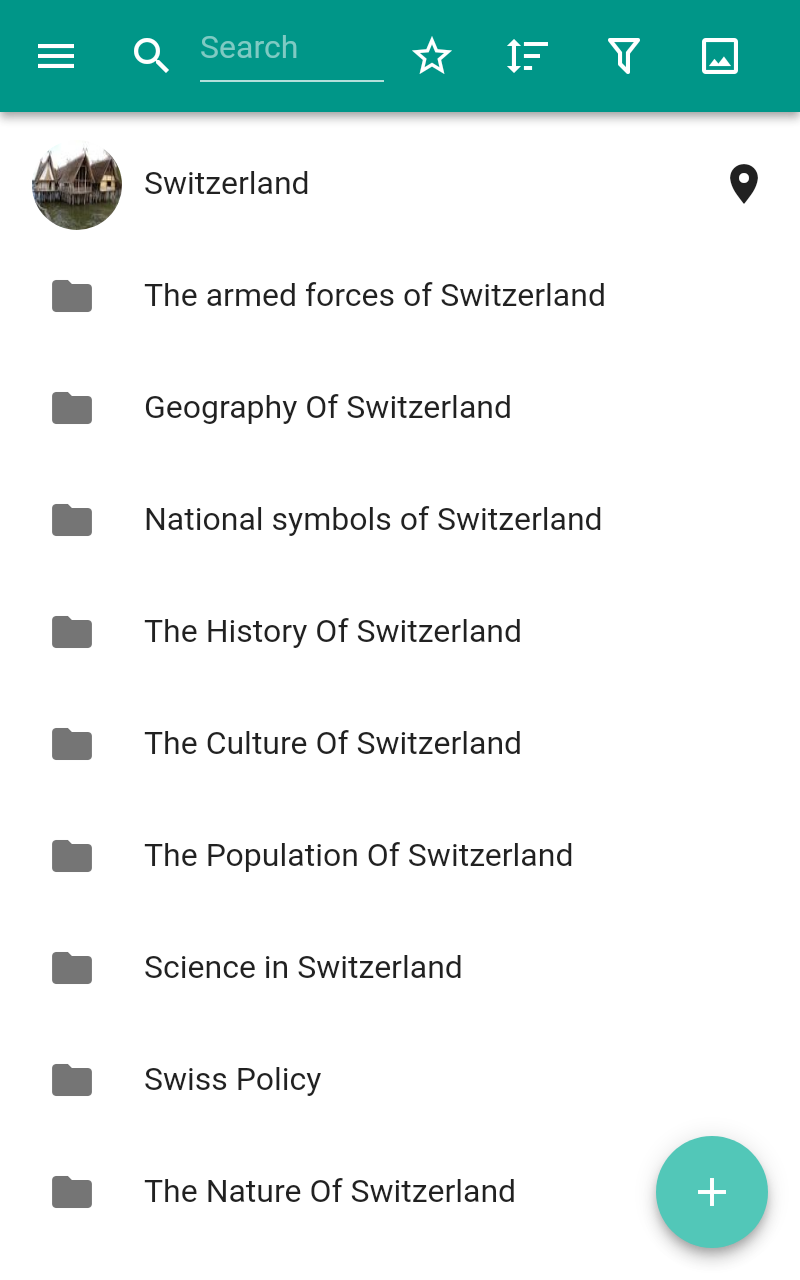Open the sort order options
This screenshot has width=800, height=1280.
pyautogui.click(x=527, y=56)
